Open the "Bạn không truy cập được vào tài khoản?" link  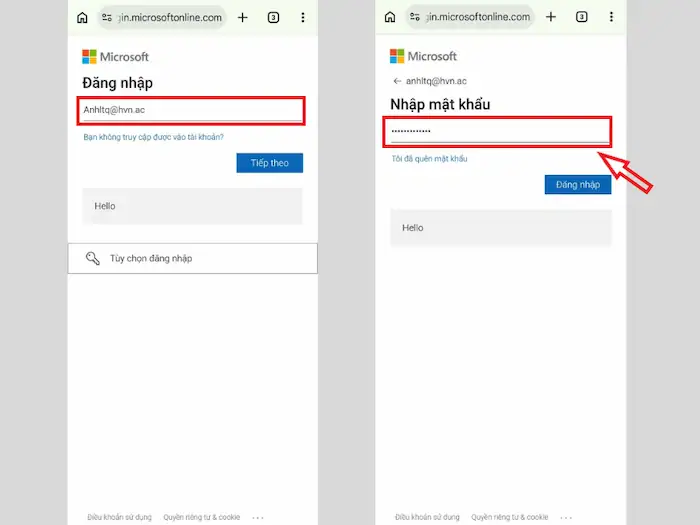154,137
